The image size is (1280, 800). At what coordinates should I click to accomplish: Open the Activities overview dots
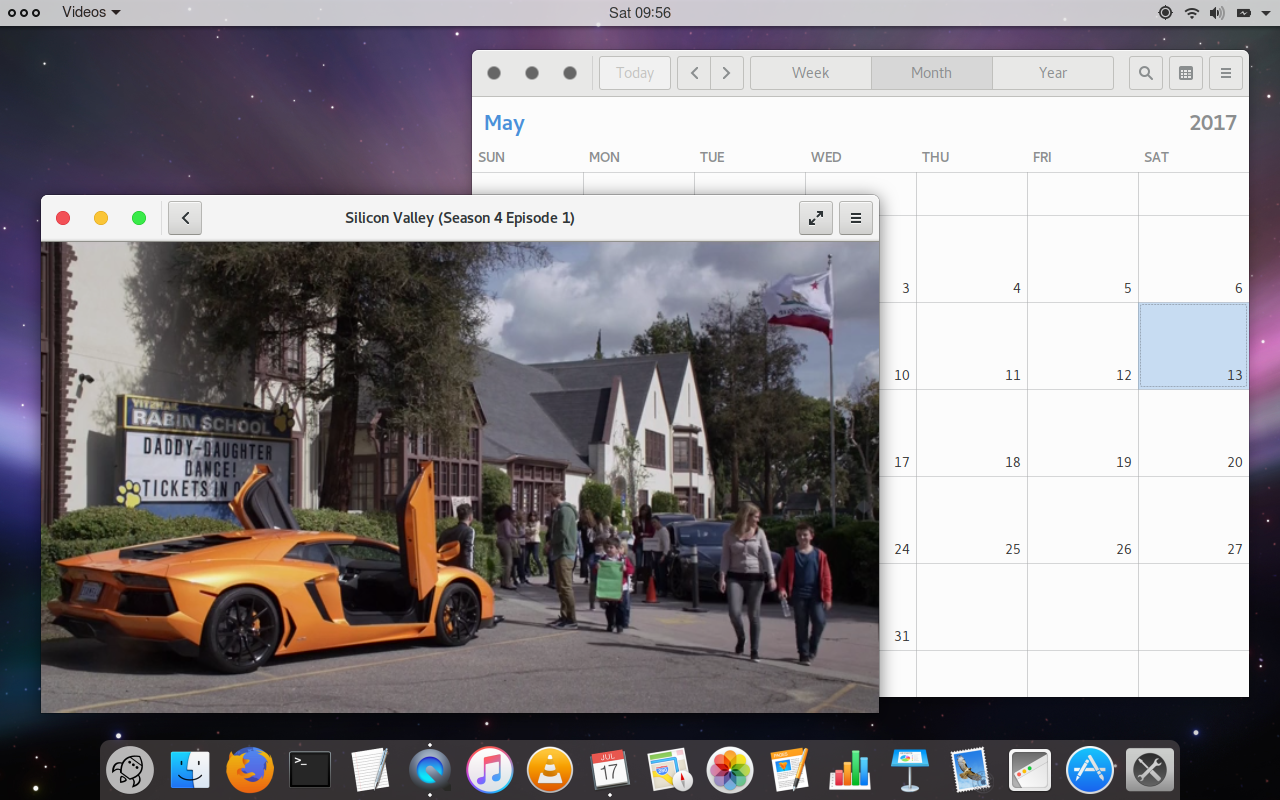click(x=24, y=13)
